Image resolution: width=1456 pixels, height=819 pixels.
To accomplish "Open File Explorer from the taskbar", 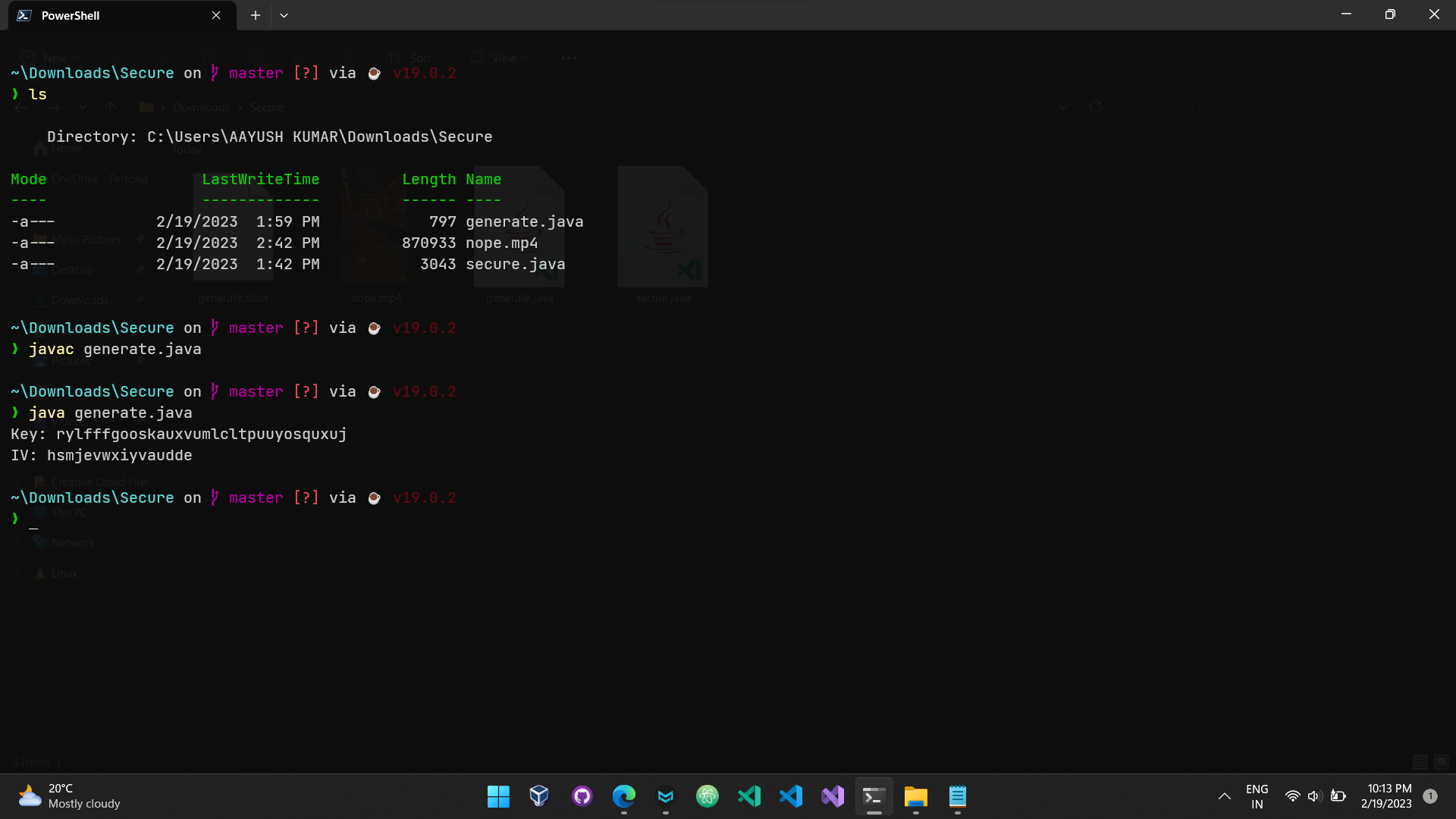I will [915, 796].
